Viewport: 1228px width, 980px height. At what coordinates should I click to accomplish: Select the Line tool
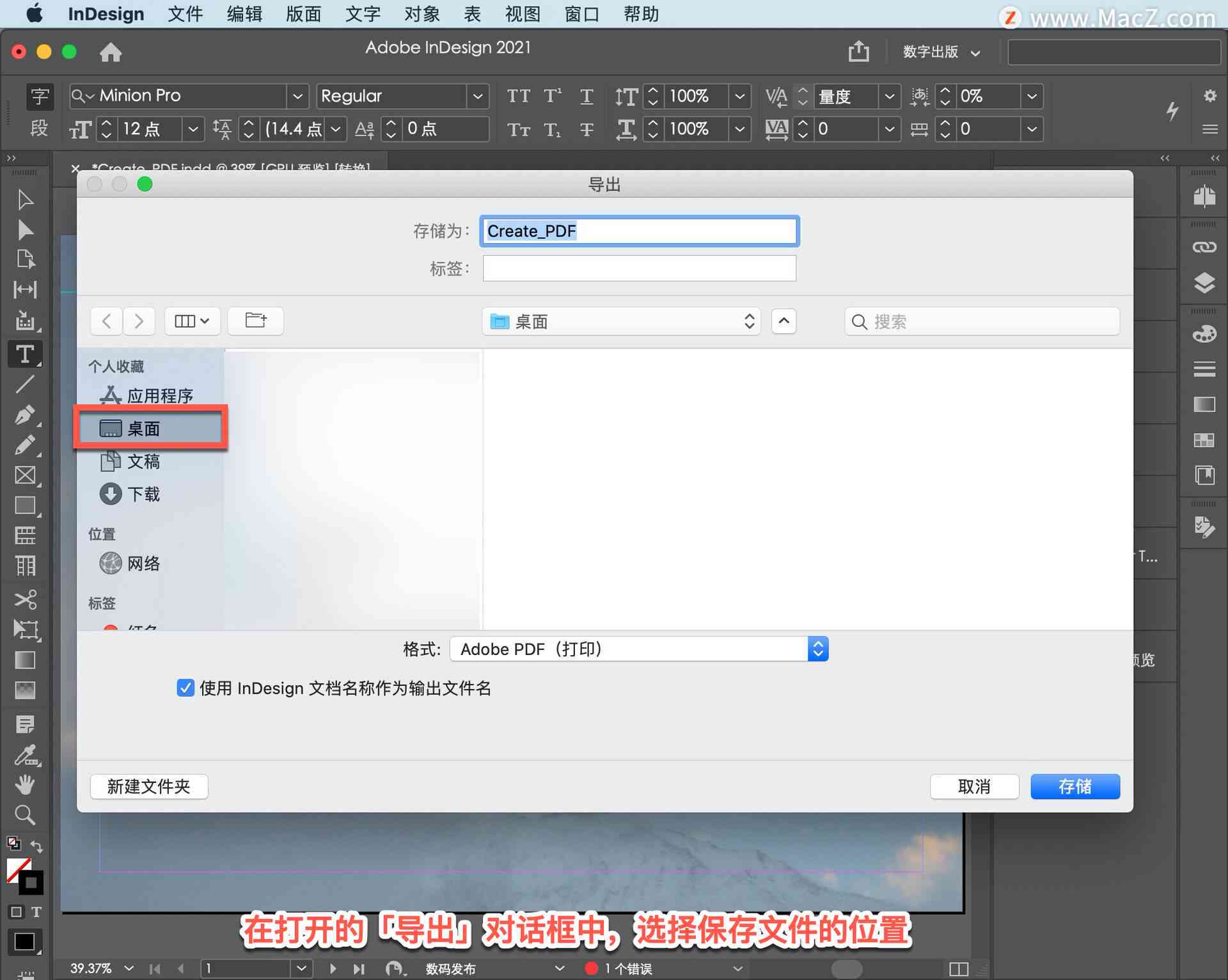(x=25, y=384)
